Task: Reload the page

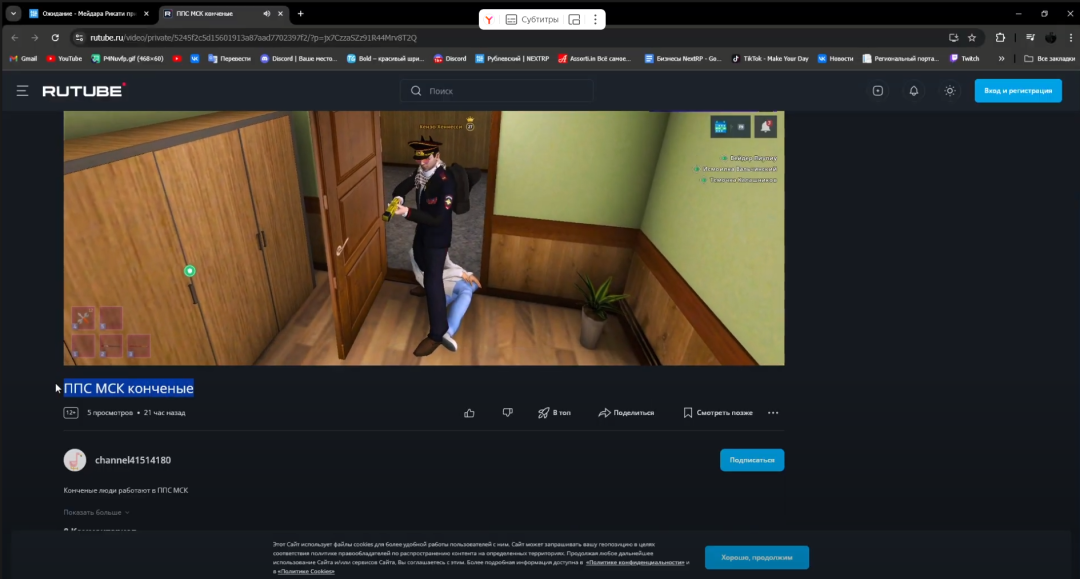Action: point(55,38)
